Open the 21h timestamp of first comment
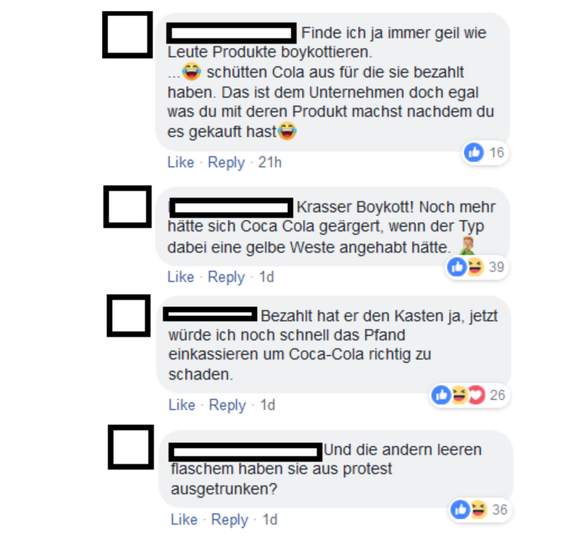The width and height of the screenshot is (582, 555). tap(270, 162)
